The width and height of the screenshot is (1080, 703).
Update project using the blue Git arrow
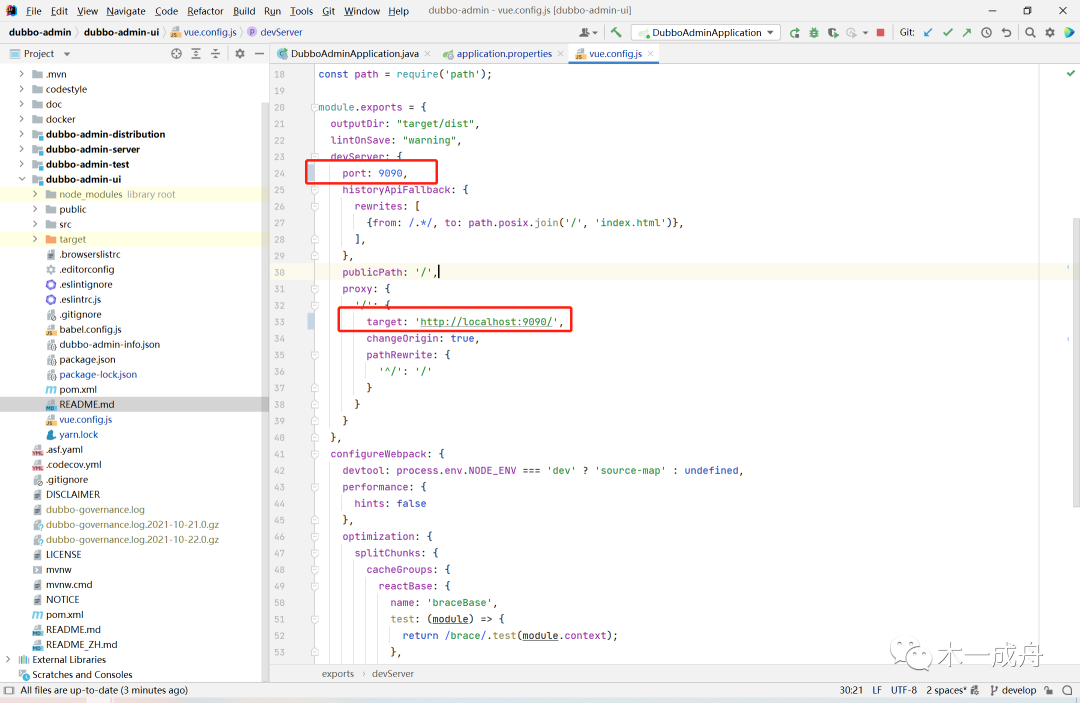928,32
